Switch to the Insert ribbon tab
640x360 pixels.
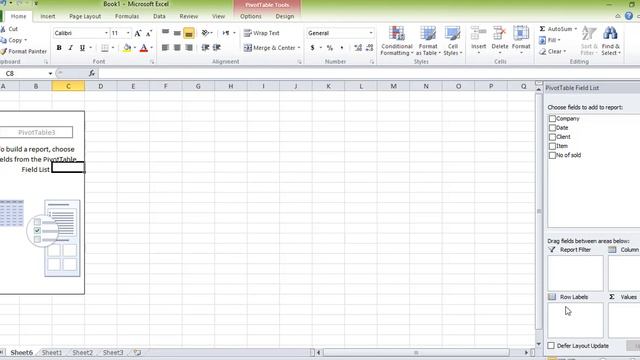(48, 16)
